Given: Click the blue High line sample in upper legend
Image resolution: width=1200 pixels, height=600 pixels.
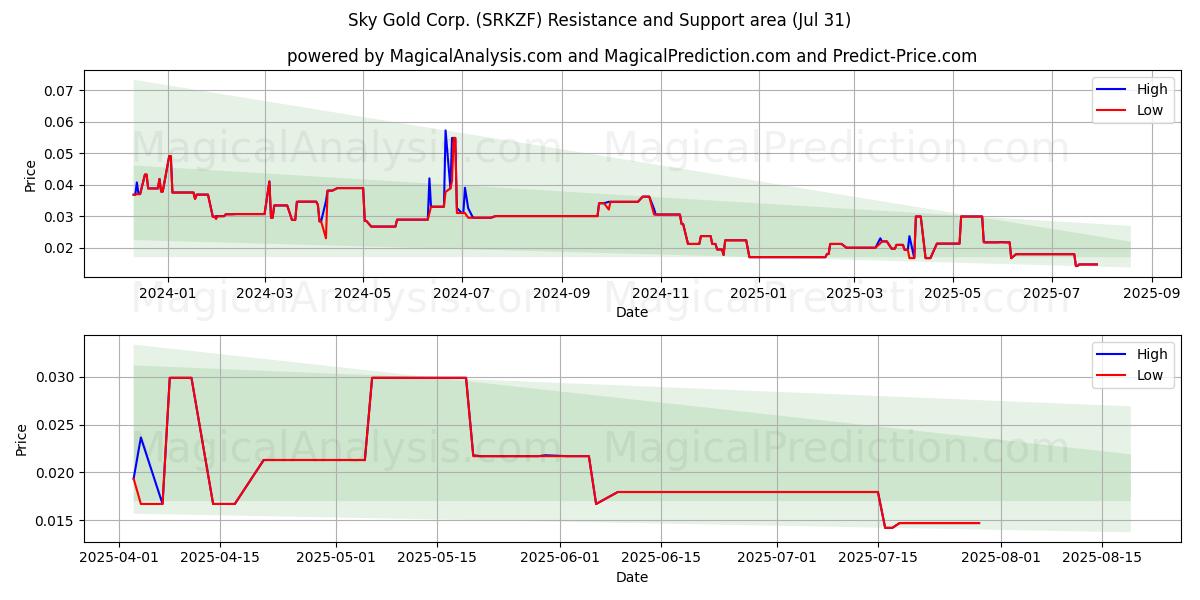Looking at the screenshot, I should (1112, 90).
